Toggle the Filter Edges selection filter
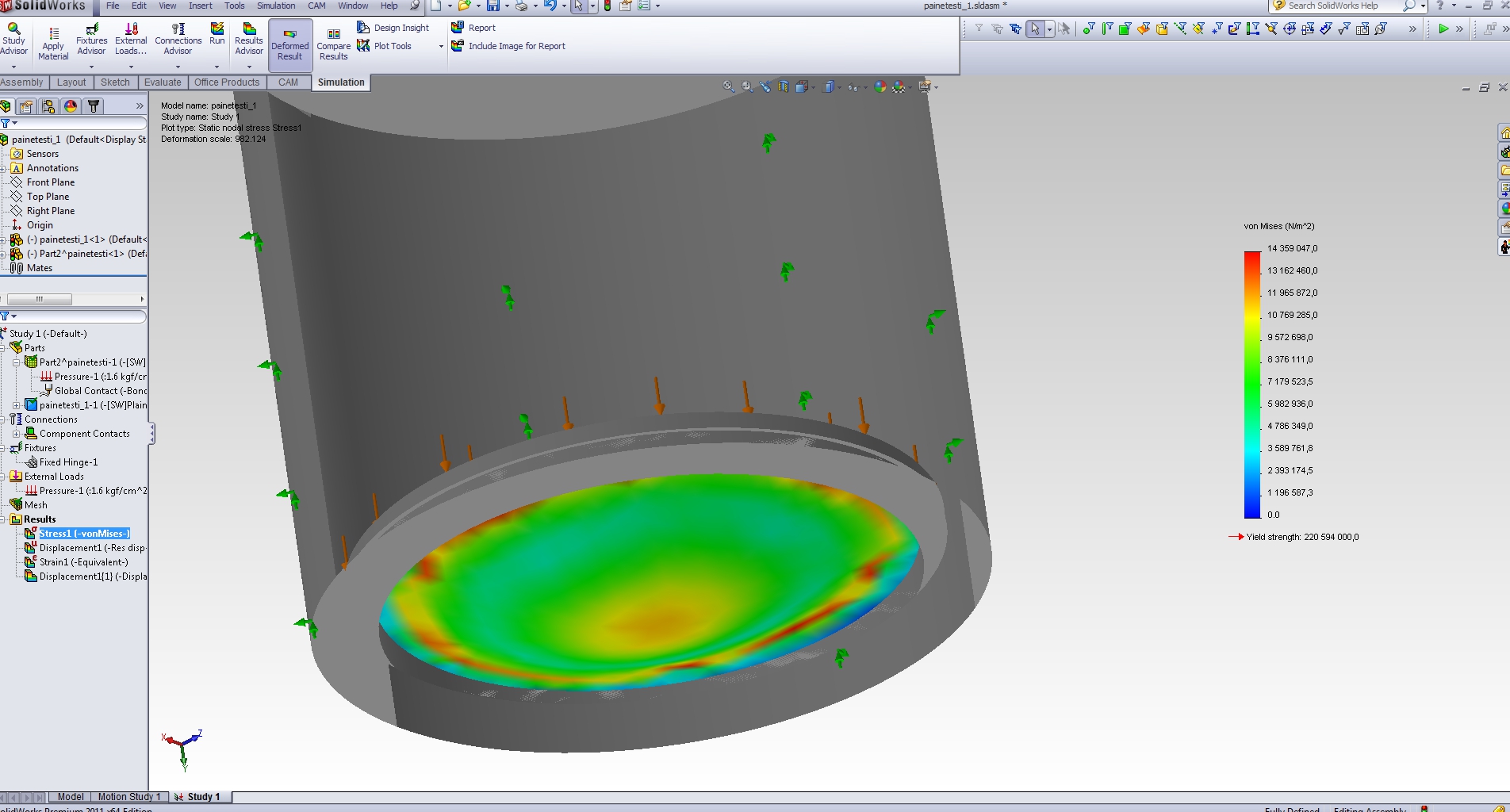This screenshot has width=1510, height=812. 1107,29
